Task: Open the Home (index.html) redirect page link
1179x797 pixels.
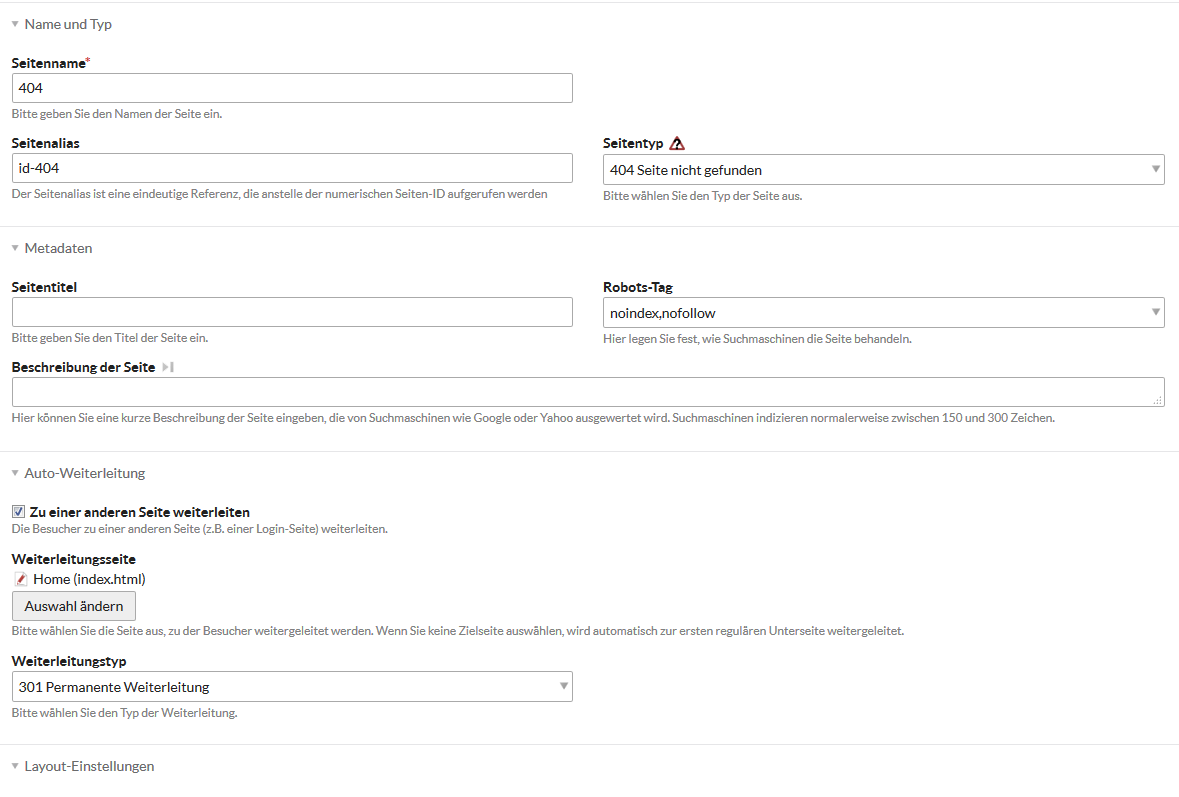Action: (x=89, y=579)
